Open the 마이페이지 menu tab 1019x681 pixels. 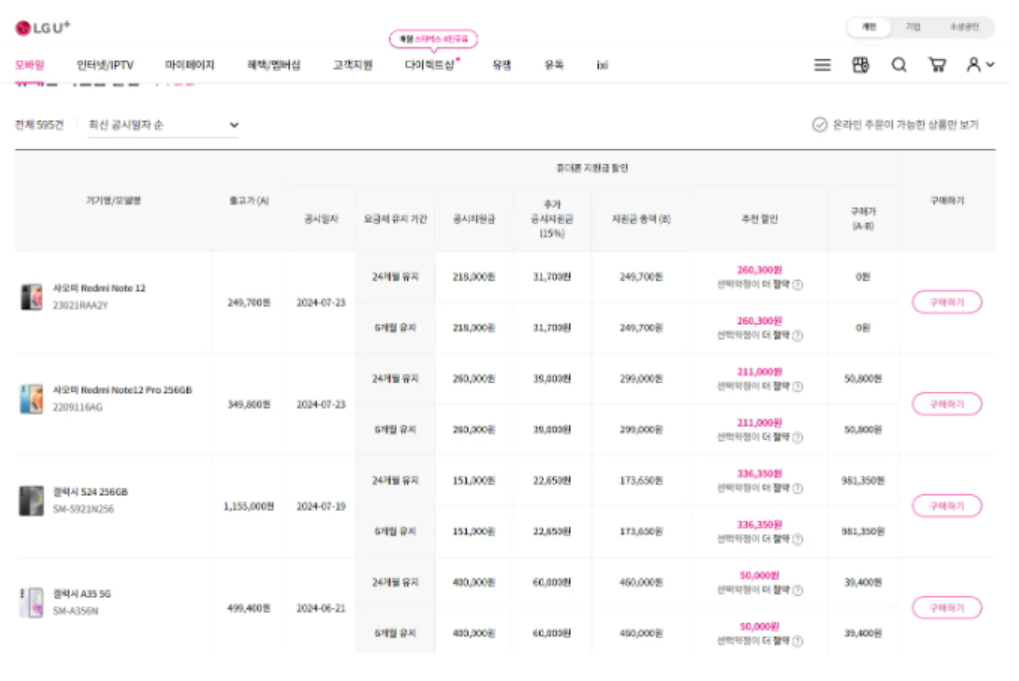190,65
